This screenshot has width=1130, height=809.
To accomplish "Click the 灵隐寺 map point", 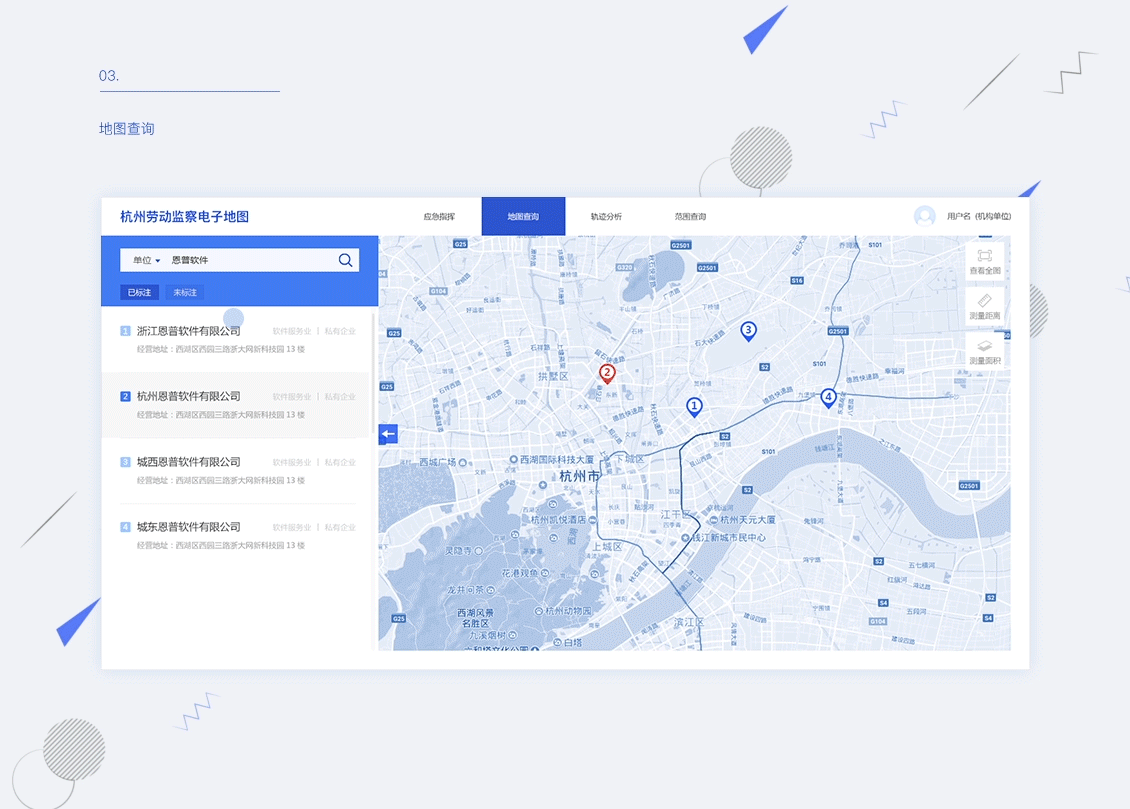I will pos(463,550).
